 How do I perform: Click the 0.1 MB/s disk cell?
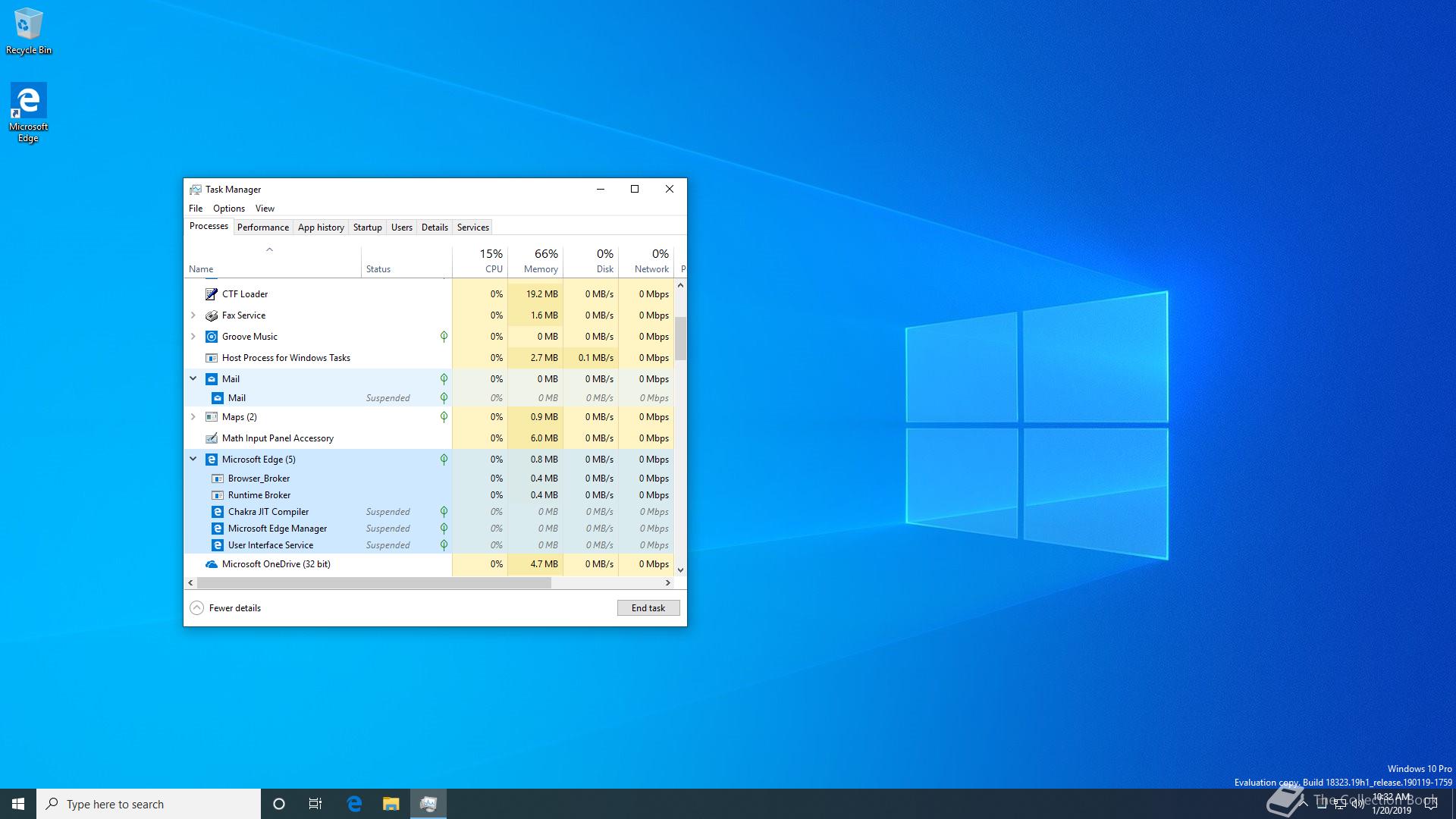(591, 358)
